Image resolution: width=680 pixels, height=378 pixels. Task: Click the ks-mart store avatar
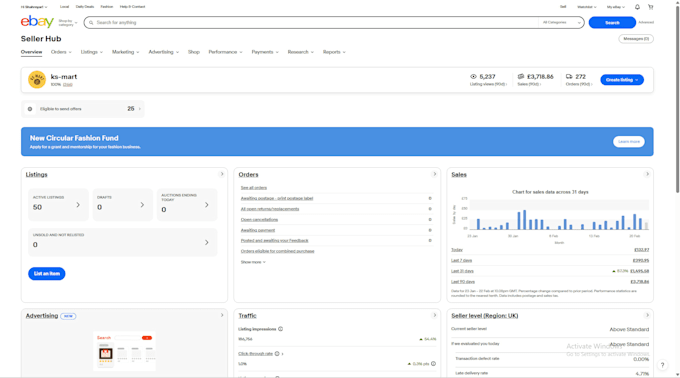(x=37, y=80)
